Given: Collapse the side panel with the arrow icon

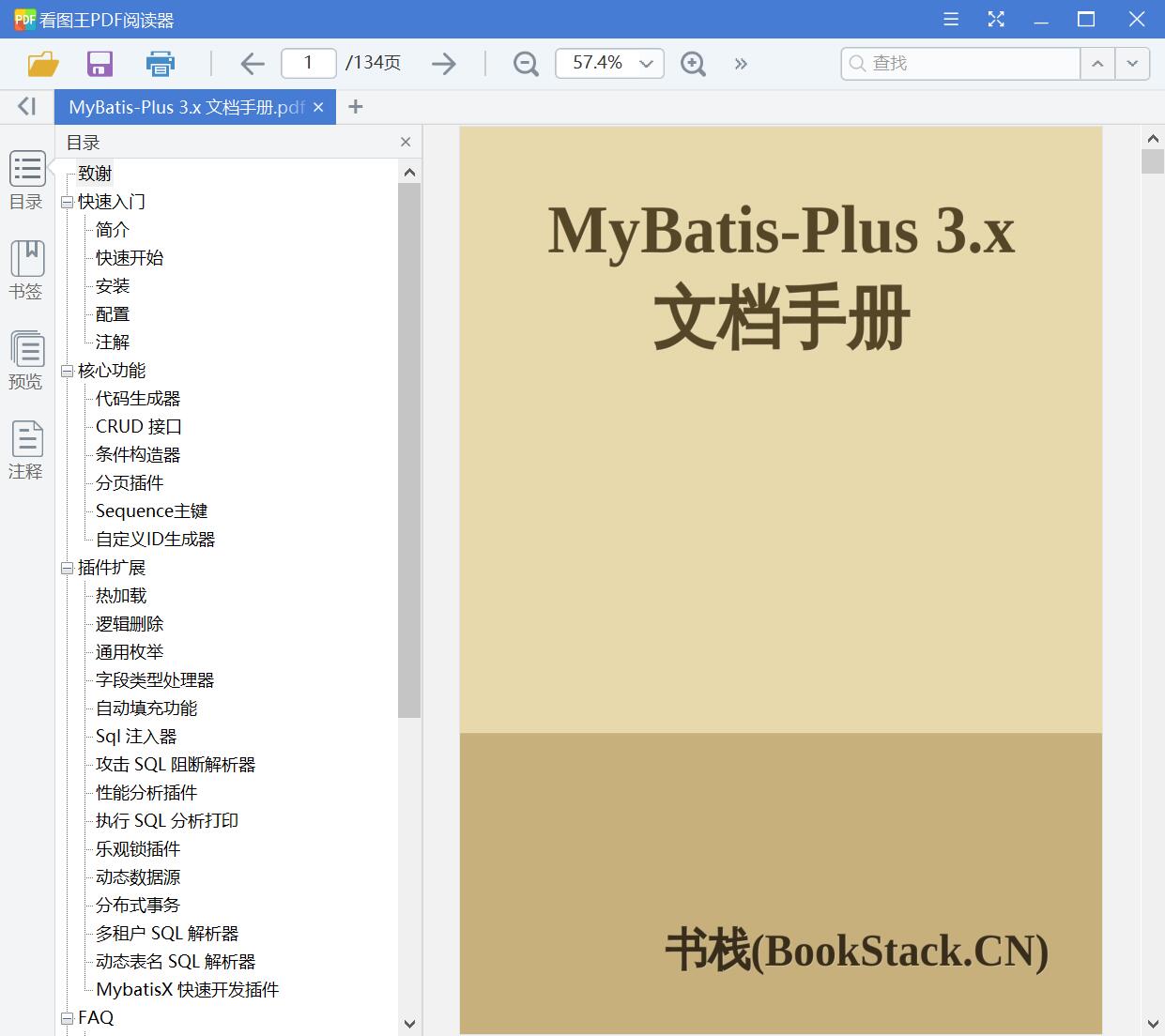Looking at the screenshot, I should point(26,107).
